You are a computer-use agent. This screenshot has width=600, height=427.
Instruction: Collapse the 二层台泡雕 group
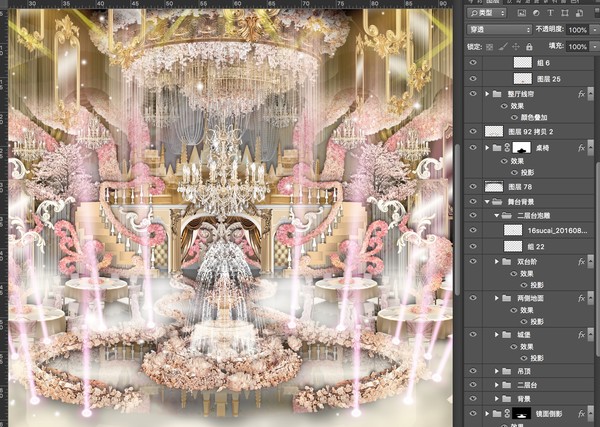497,215
